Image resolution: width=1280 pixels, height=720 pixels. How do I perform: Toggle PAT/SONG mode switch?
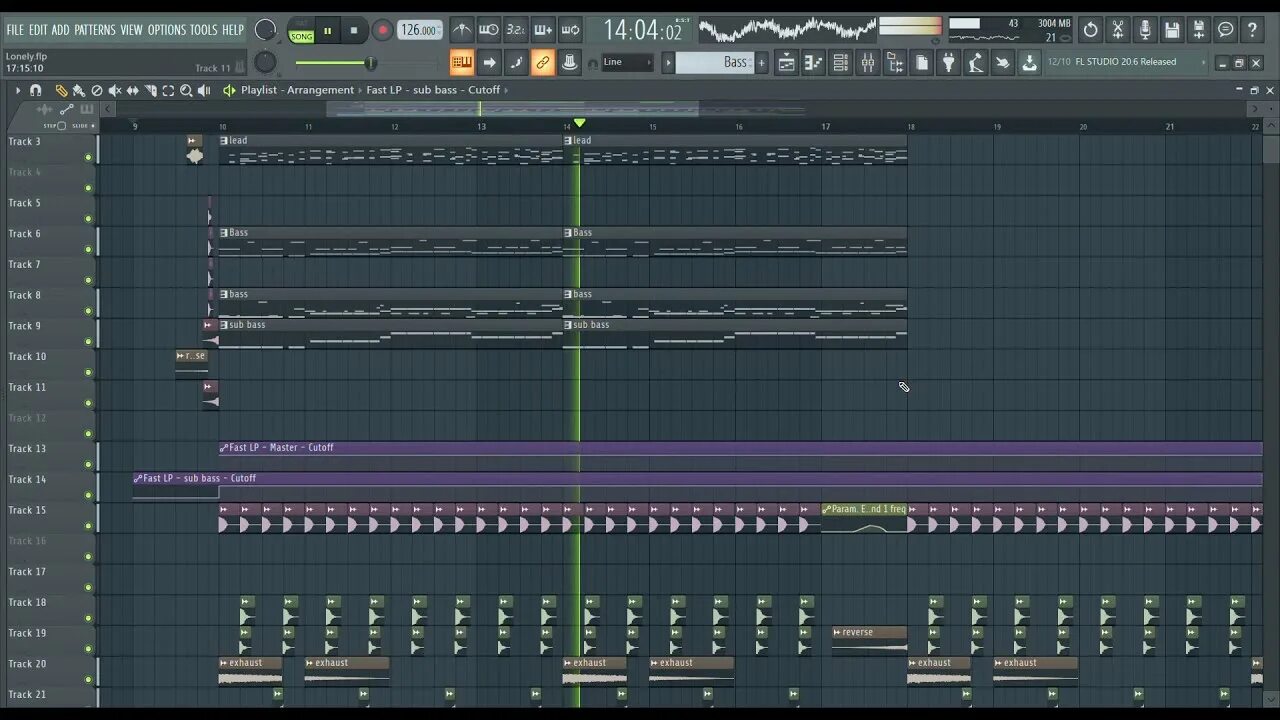point(301,31)
